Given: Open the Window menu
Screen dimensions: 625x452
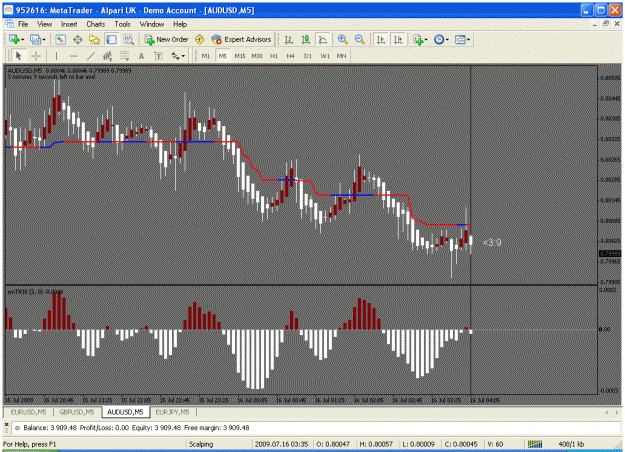Looking at the screenshot, I should 152,24.
